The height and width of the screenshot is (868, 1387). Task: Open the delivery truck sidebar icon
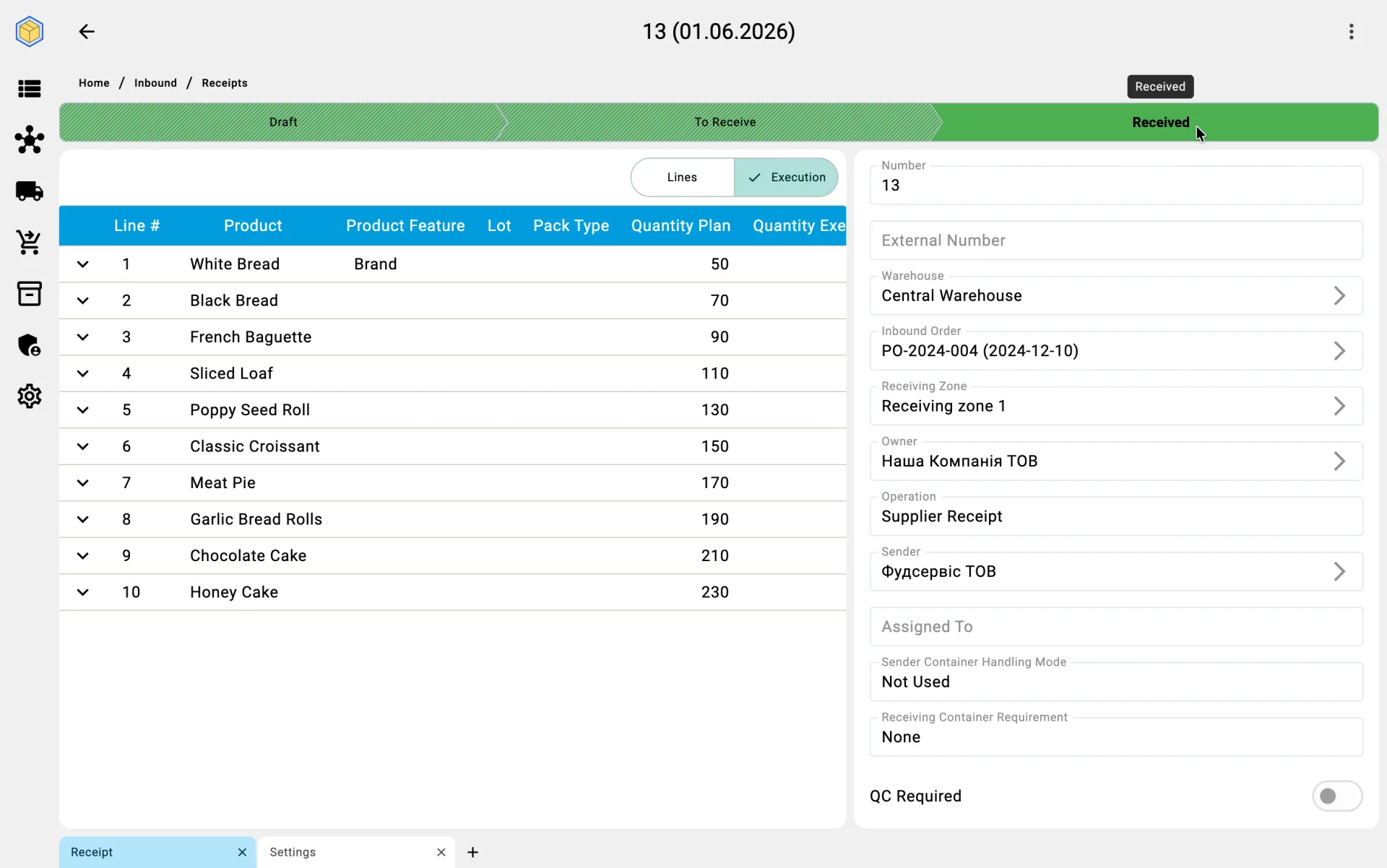point(30,191)
